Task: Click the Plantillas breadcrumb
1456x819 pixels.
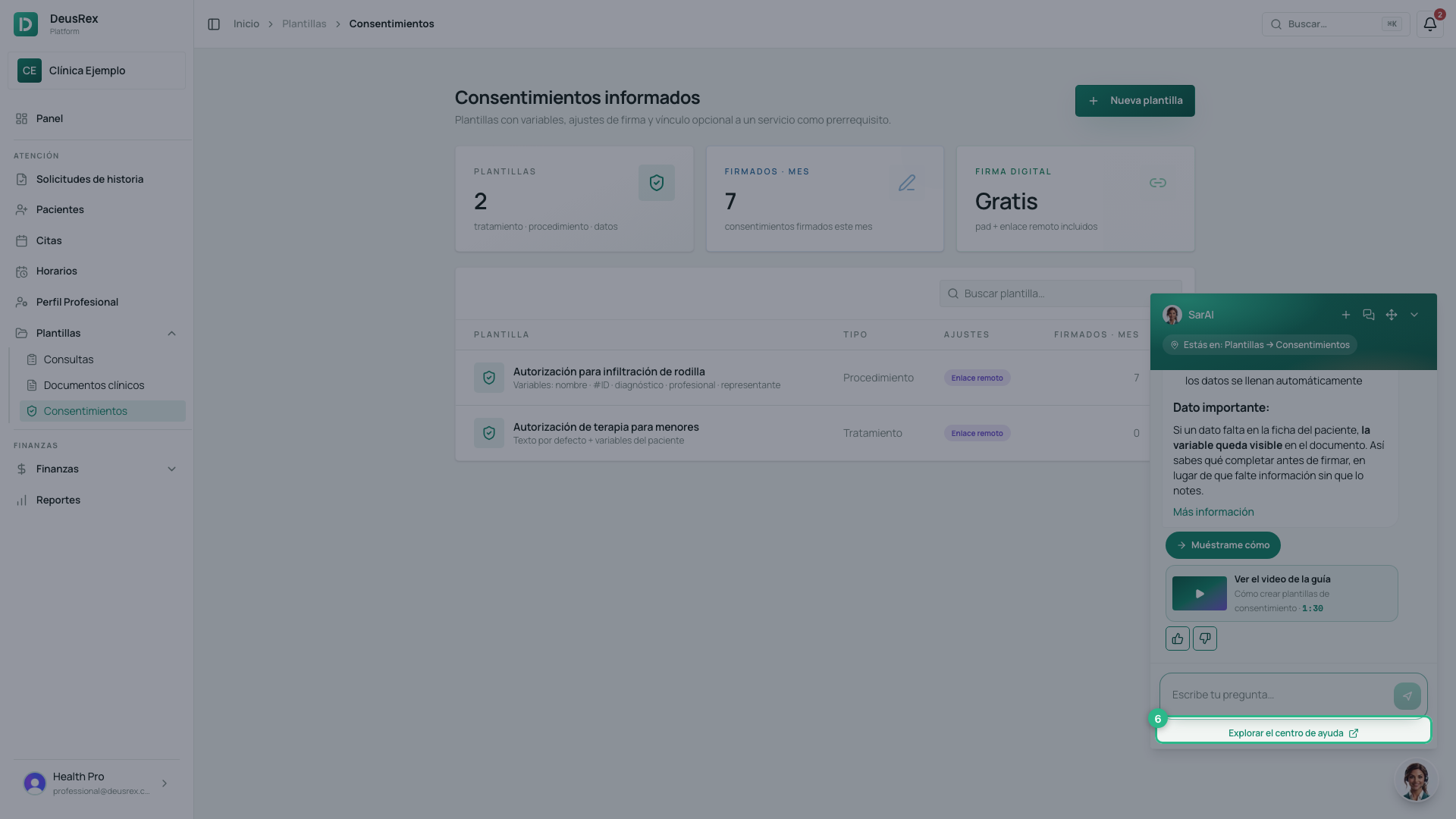Action: pyautogui.click(x=304, y=24)
